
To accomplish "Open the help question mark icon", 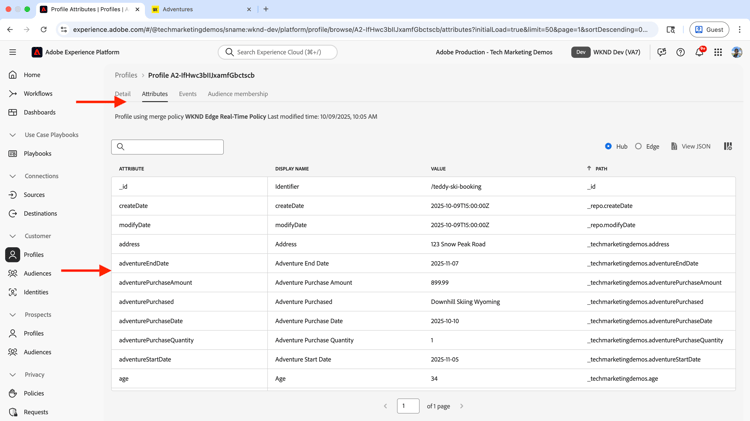I will 680,52.
